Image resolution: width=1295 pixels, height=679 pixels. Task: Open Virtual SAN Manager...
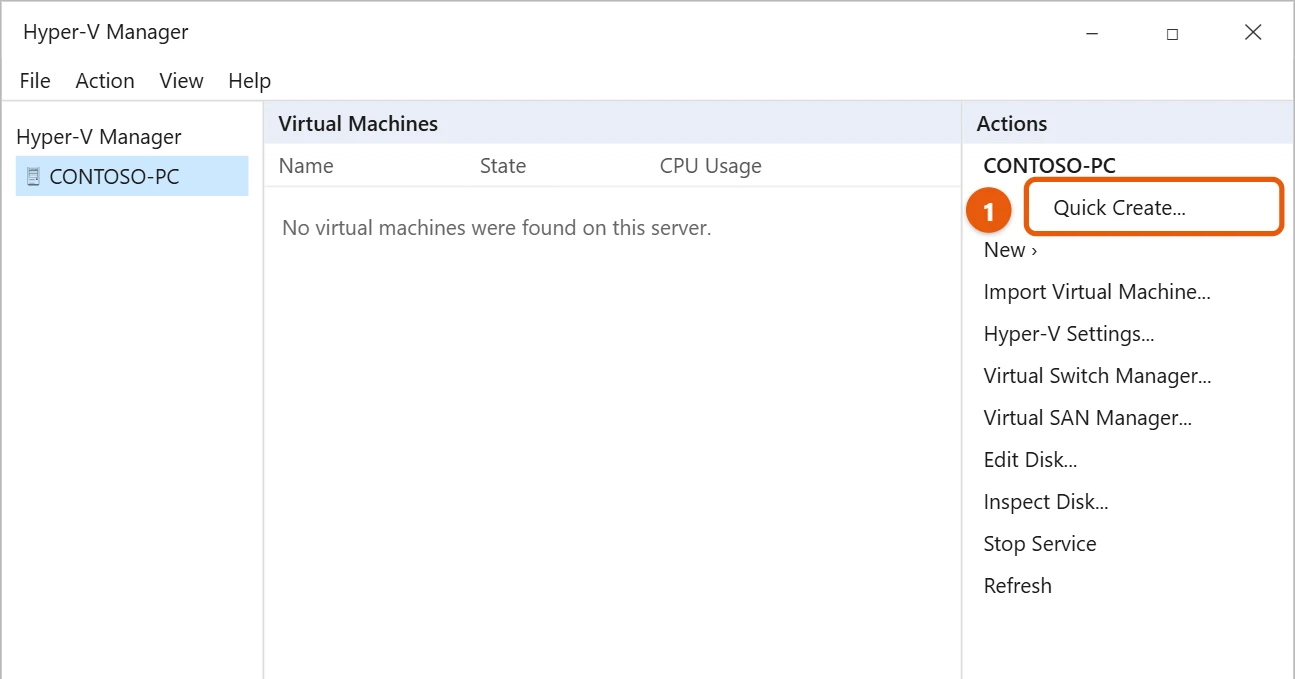pos(1087,418)
